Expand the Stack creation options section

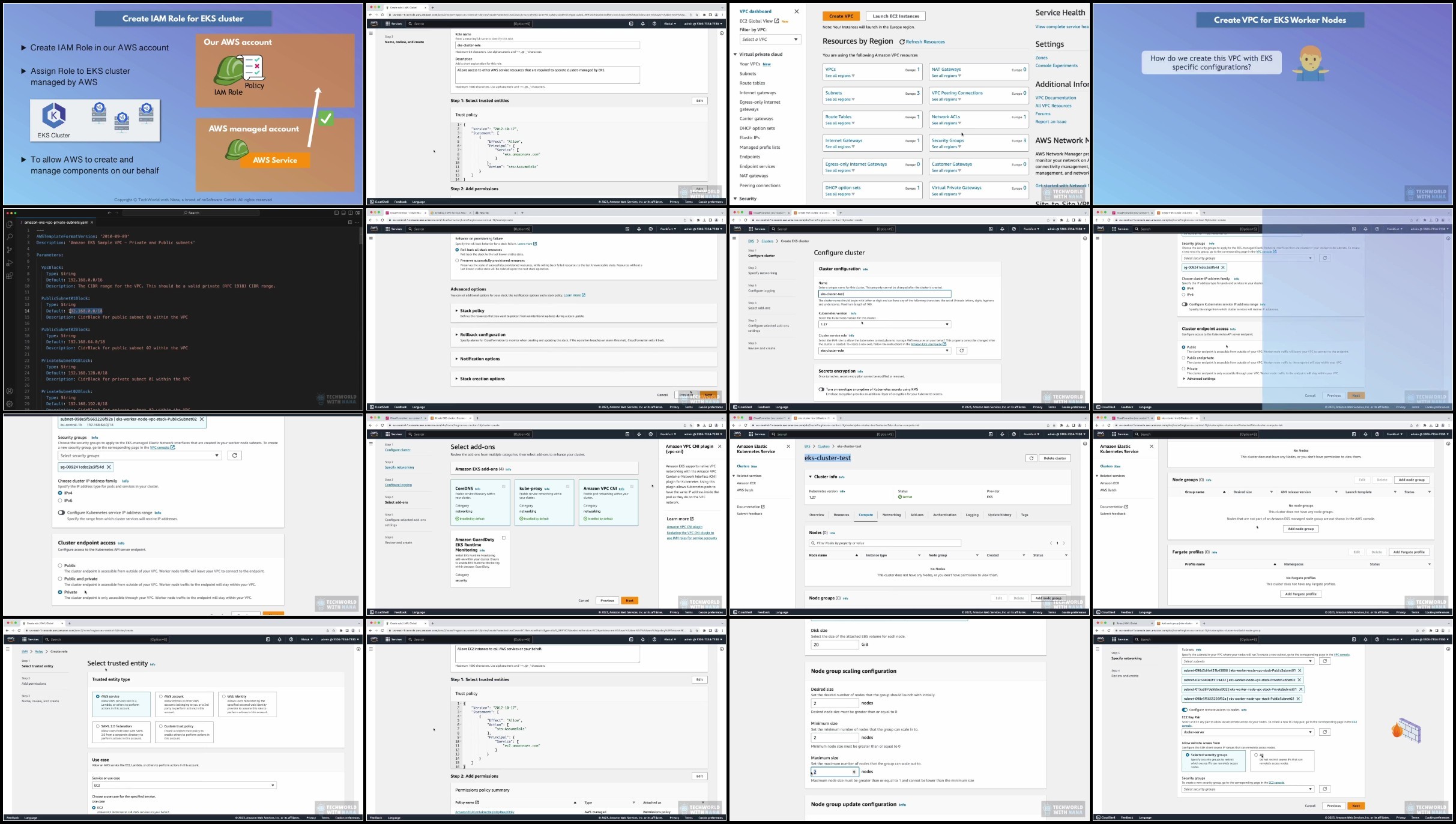tap(480, 379)
